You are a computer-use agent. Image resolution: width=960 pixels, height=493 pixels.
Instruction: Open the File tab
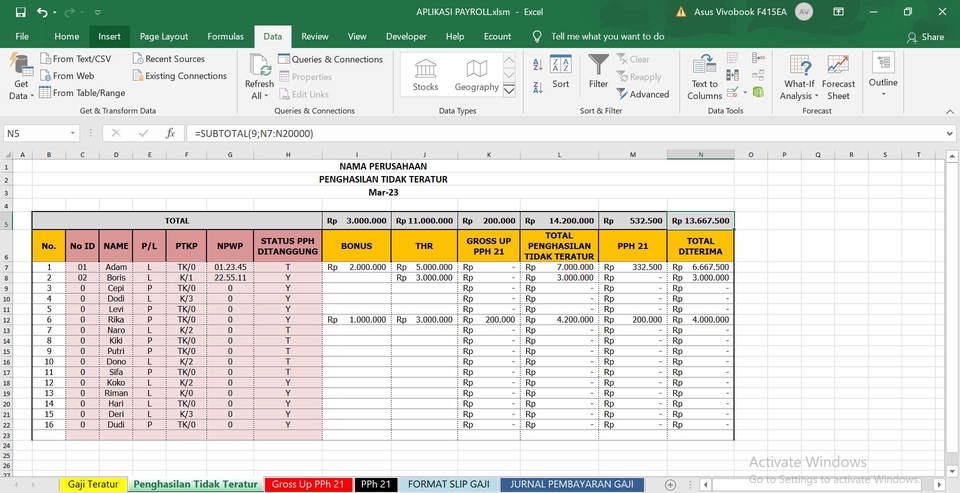22,37
